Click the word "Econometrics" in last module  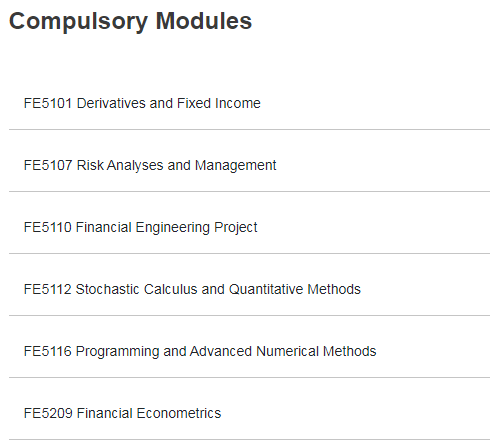click(179, 413)
